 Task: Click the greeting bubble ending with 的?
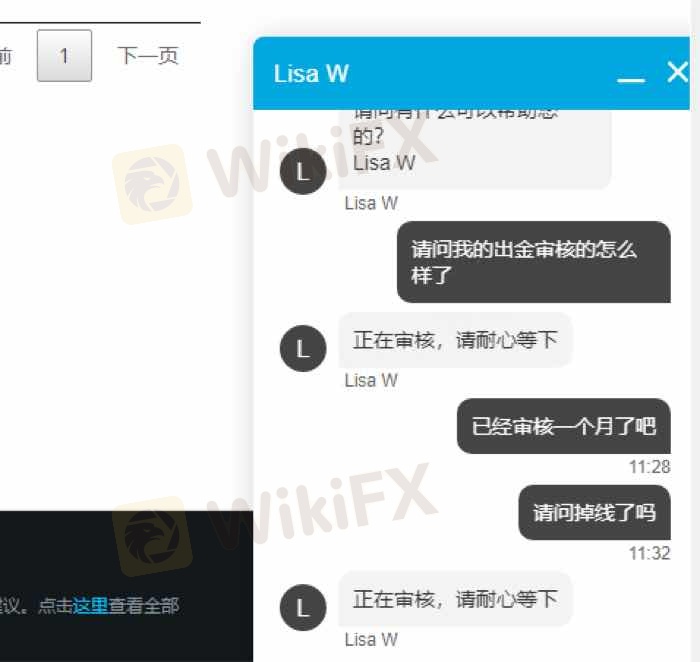point(475,149)
